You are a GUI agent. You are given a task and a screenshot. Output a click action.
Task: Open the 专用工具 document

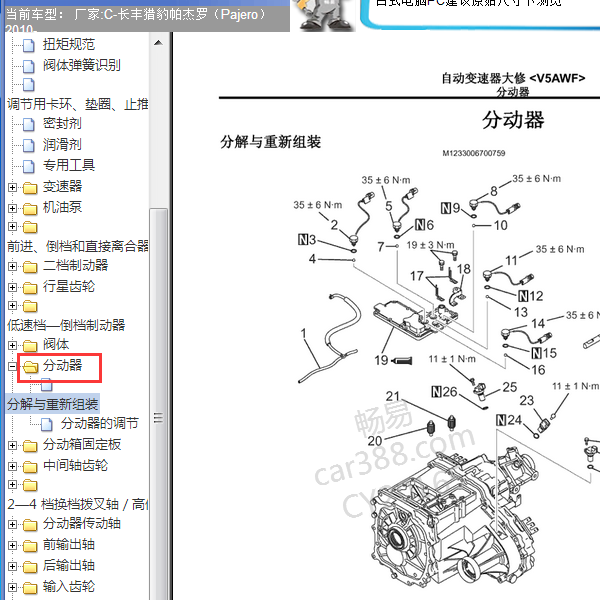point(68,165)
